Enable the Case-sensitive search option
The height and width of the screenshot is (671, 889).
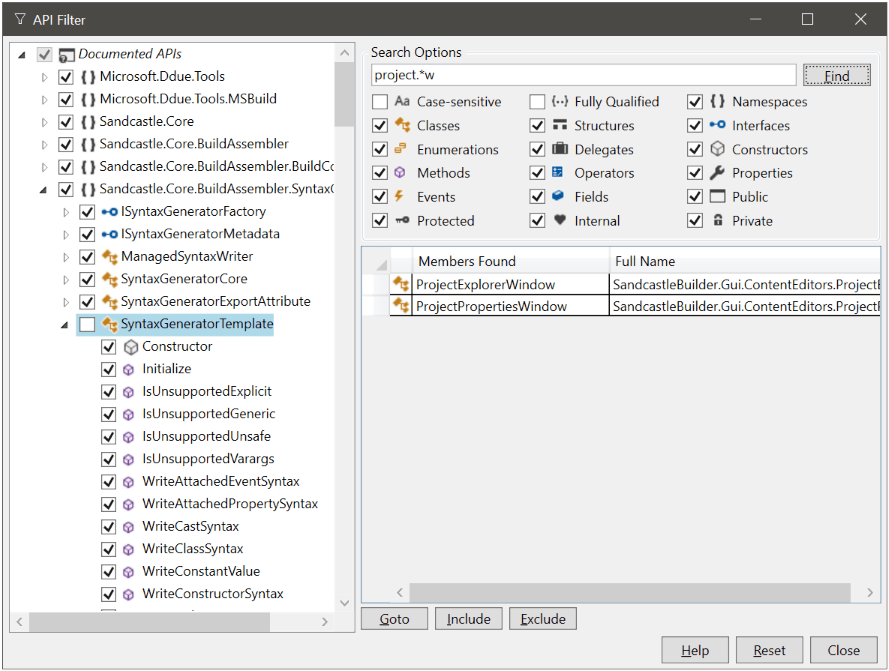pyautogui.click(x=379, y=101)
